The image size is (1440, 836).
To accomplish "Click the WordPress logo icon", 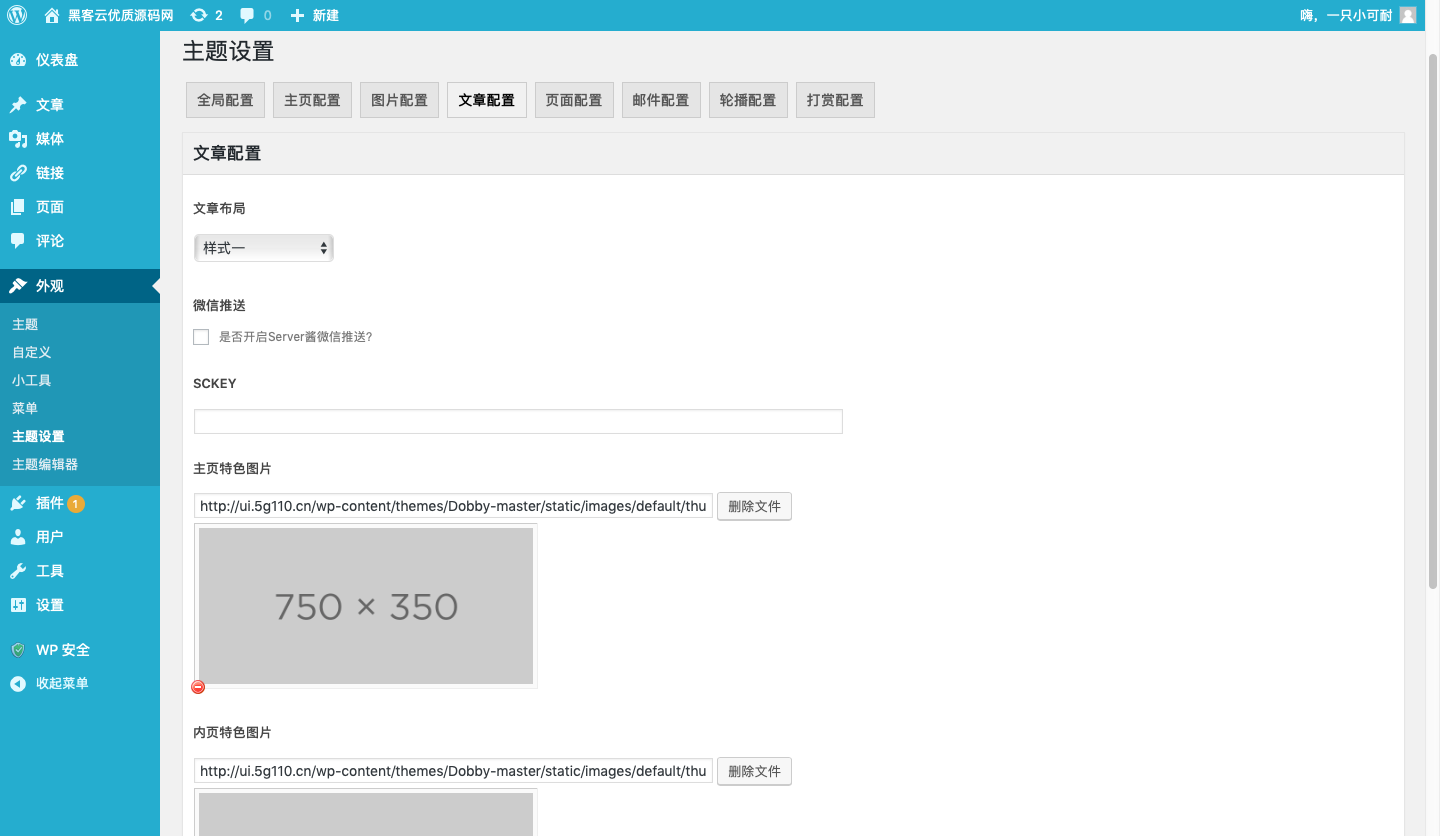I will [x=17, y=15].
